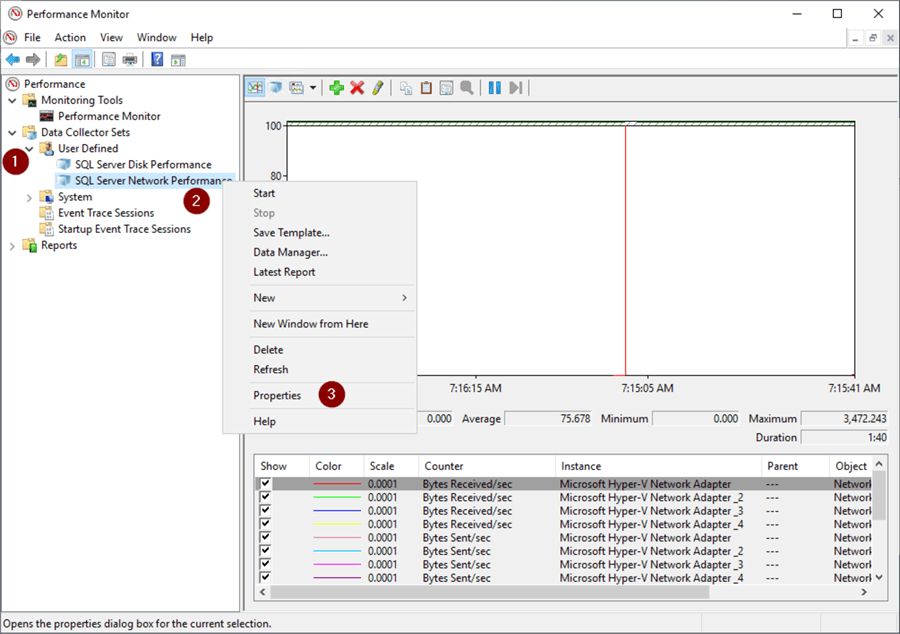
Task: Open graph Properties icon in graph toolbar
Action: 446,88
